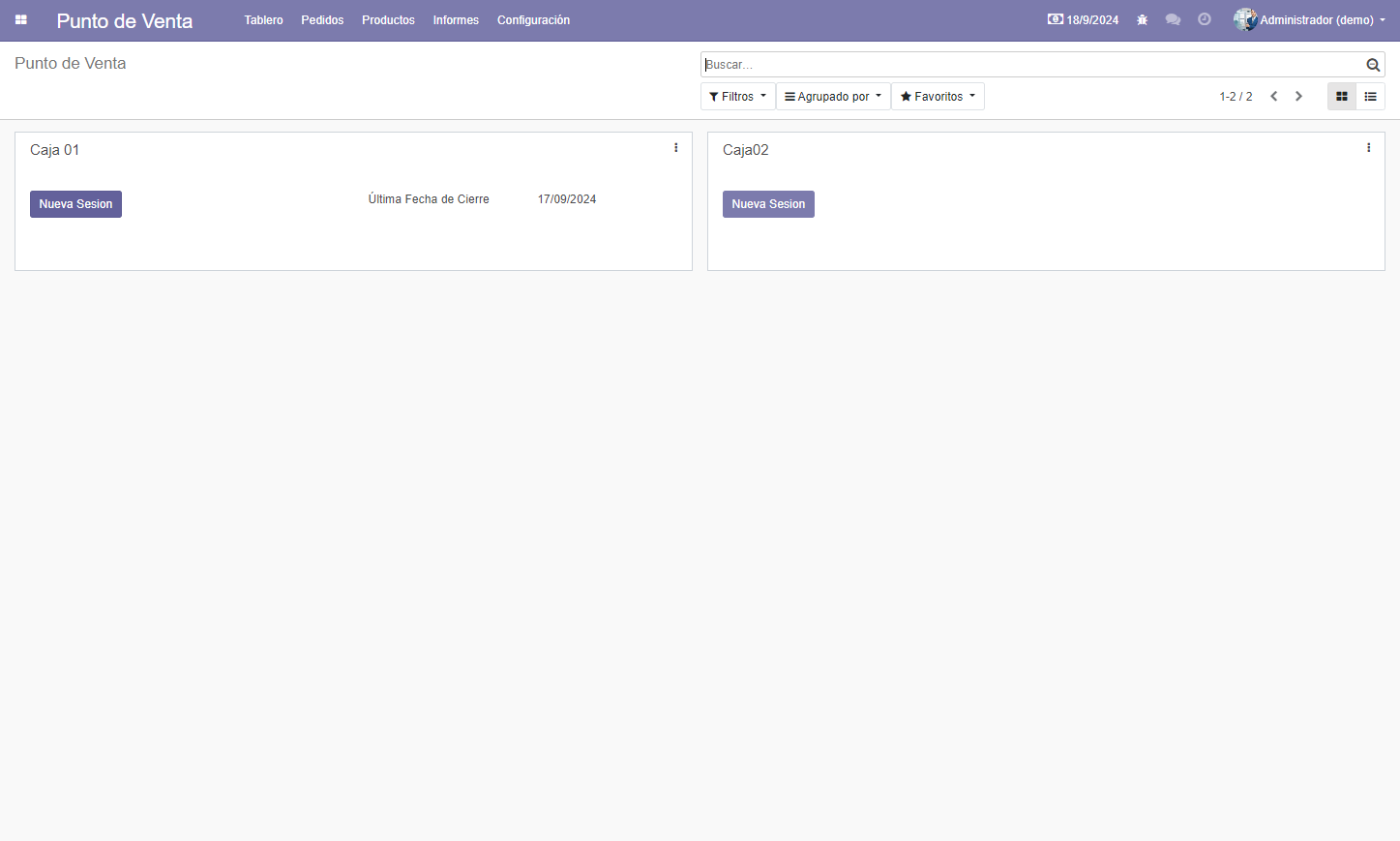Click the Caja02 card title
The image size is (1400, 841).
click(745, 150)
